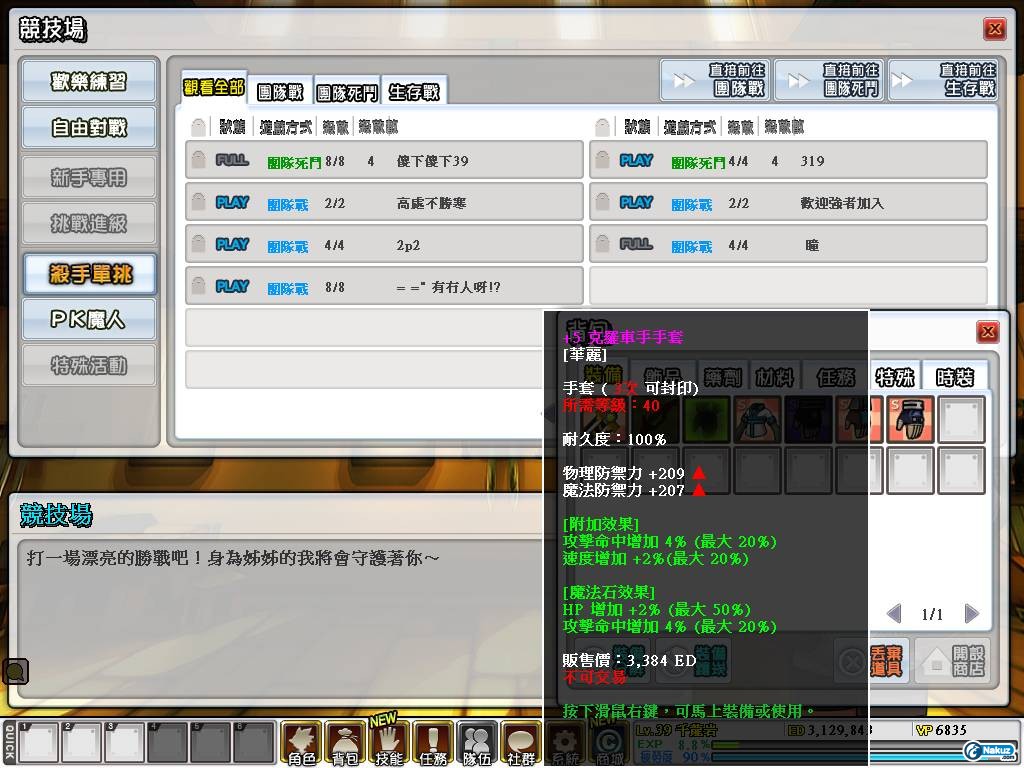Select quick slot 3
The image size is (1024, 768).
pos(125,743)
